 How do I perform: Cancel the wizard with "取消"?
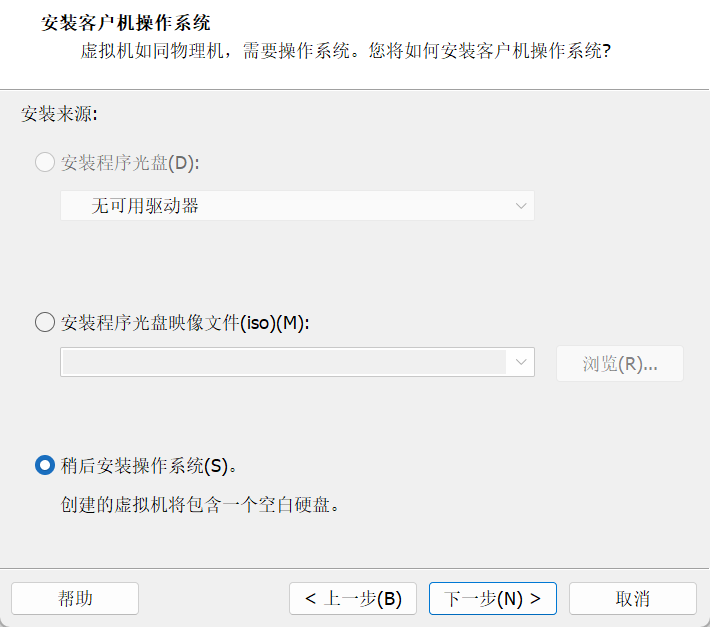coord(632,599)
